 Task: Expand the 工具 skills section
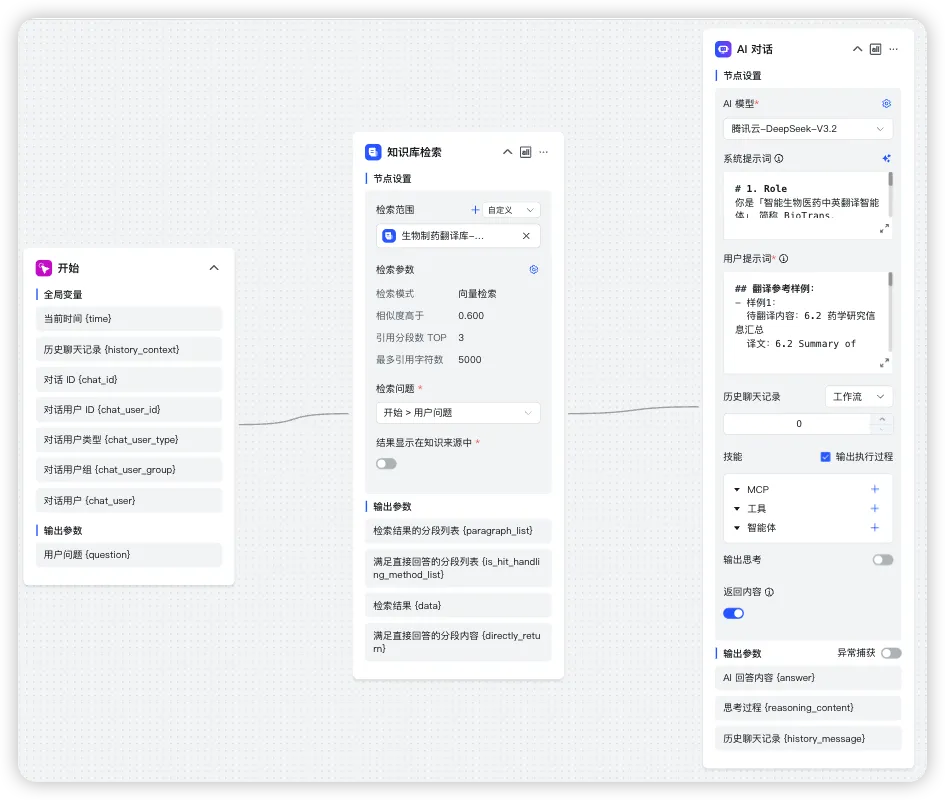[736, 509]
